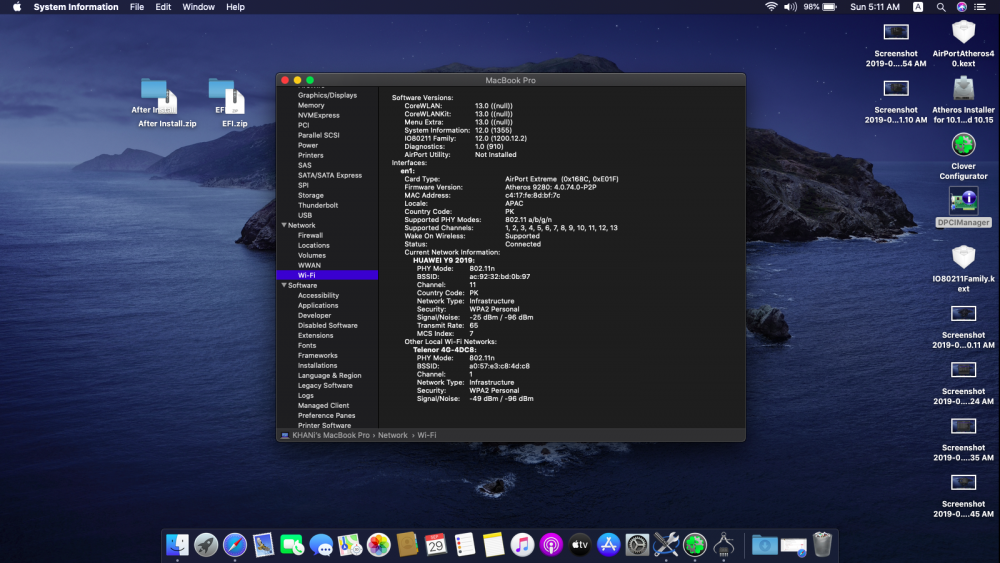Viewport: 1000px width, 563px height.
Task: Select Extensions under Software
Action: point(315,335)
